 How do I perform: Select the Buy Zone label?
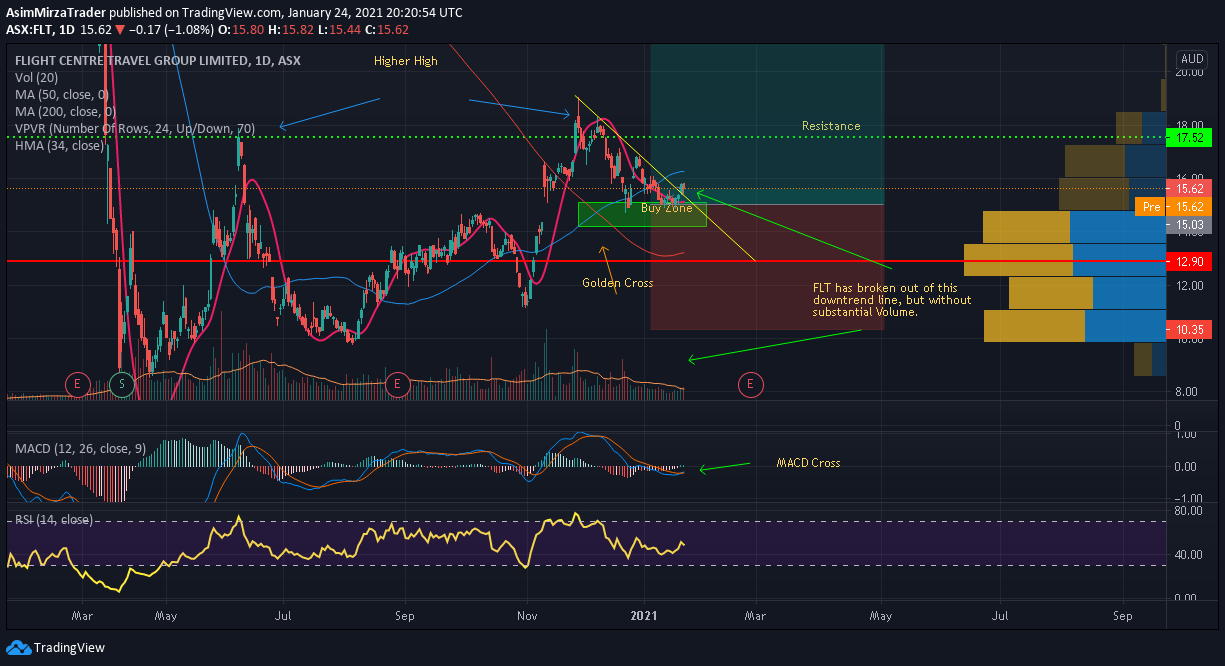click(666, 208)
